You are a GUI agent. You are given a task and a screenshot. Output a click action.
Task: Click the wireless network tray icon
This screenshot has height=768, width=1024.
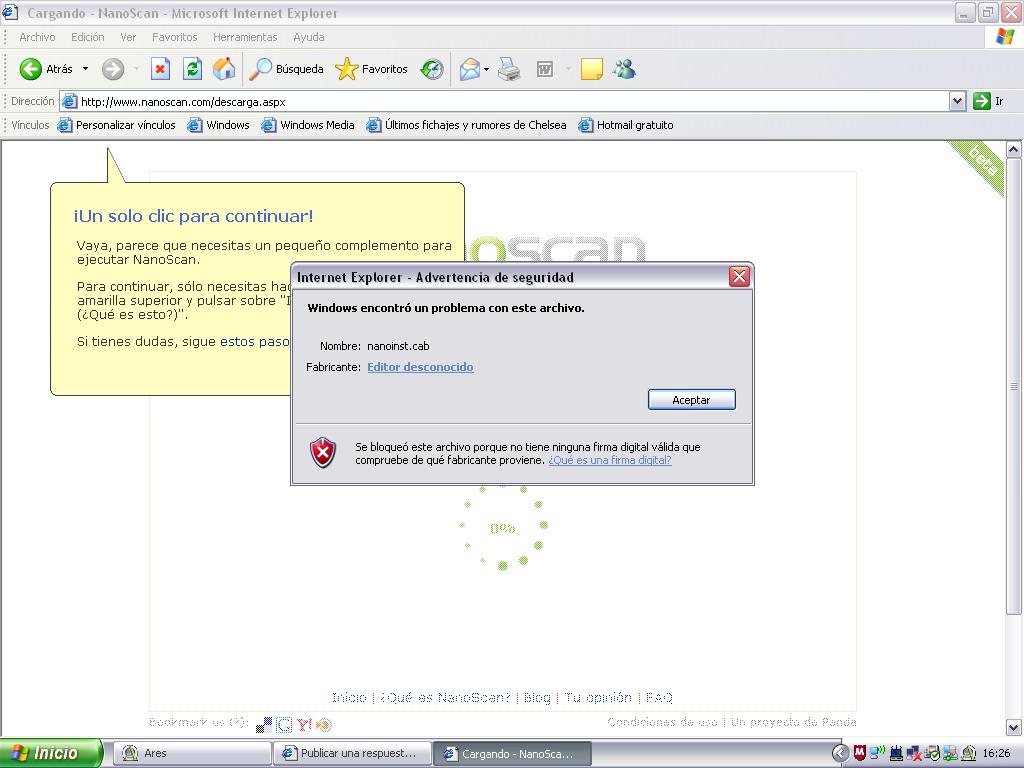[877, 753]
